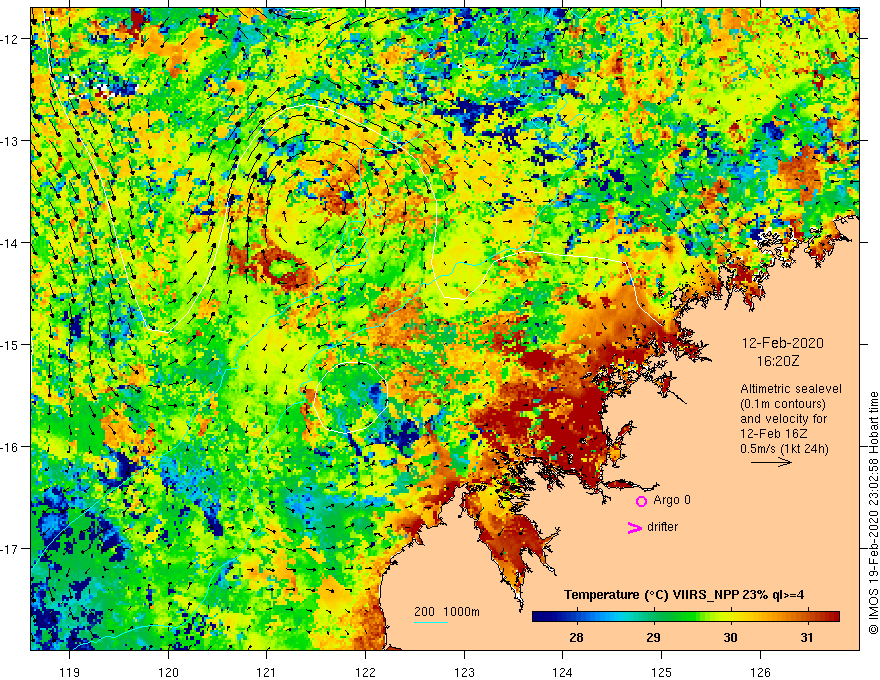Click the color bar value '28'
880x680 pixels.
point(576,637)
